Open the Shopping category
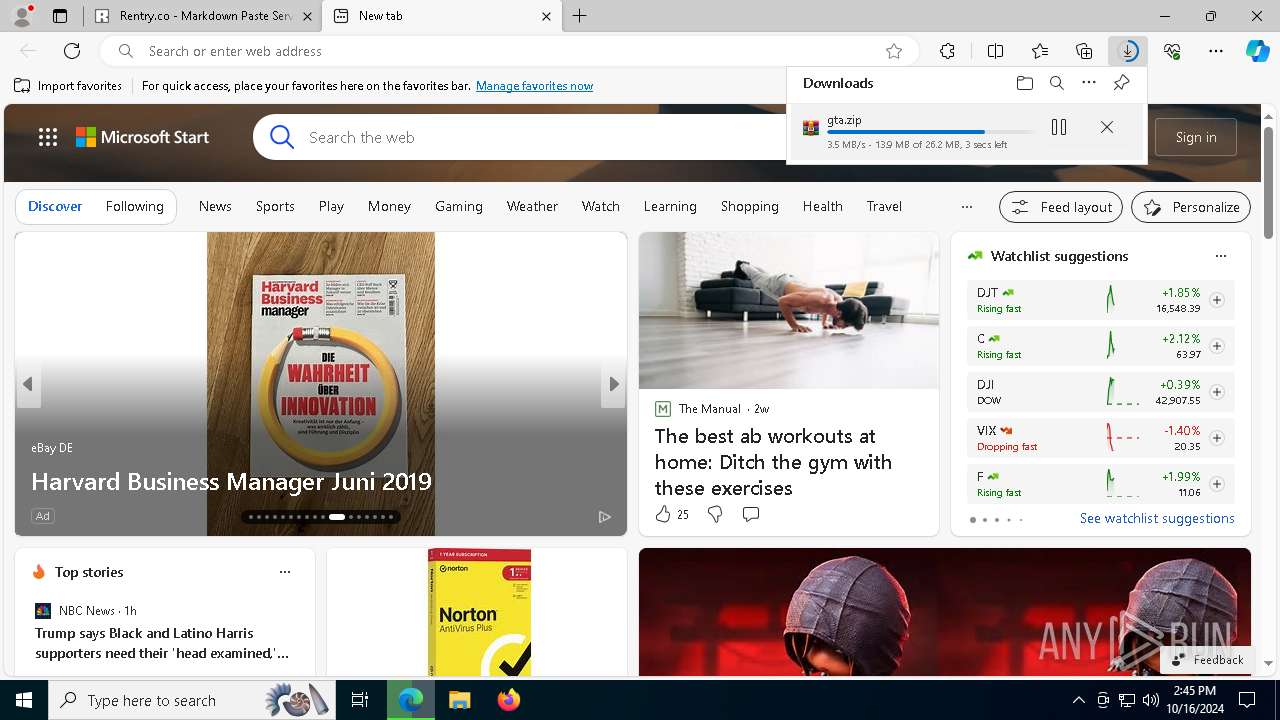 749,206
